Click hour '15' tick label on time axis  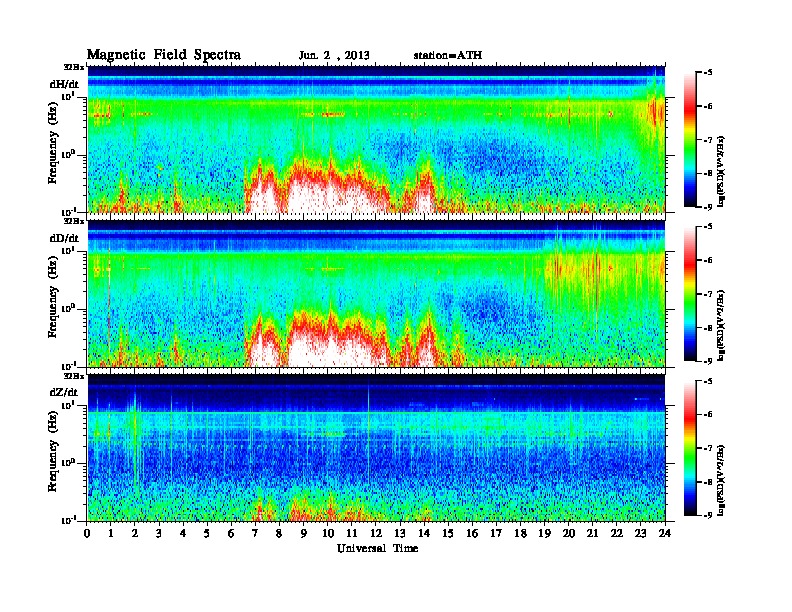(x=448, y=533)
